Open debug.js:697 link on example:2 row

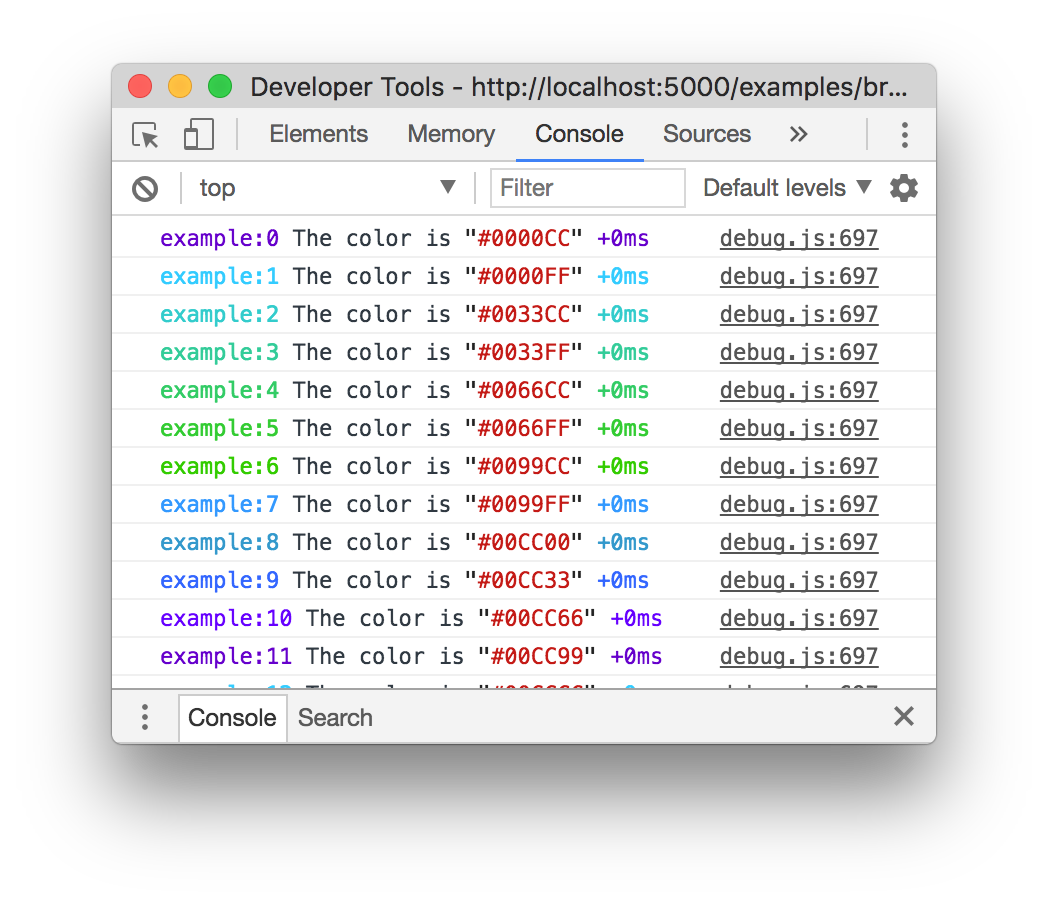[x=799, y=315]
